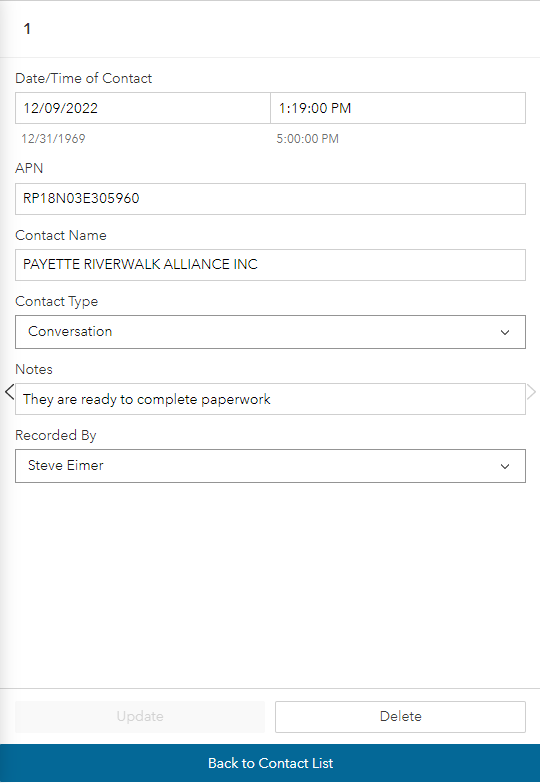Viewport: 540px width, 783px height.
Task: Click the 12/31/1969 date hint text
Action: (x=53, y=138)
